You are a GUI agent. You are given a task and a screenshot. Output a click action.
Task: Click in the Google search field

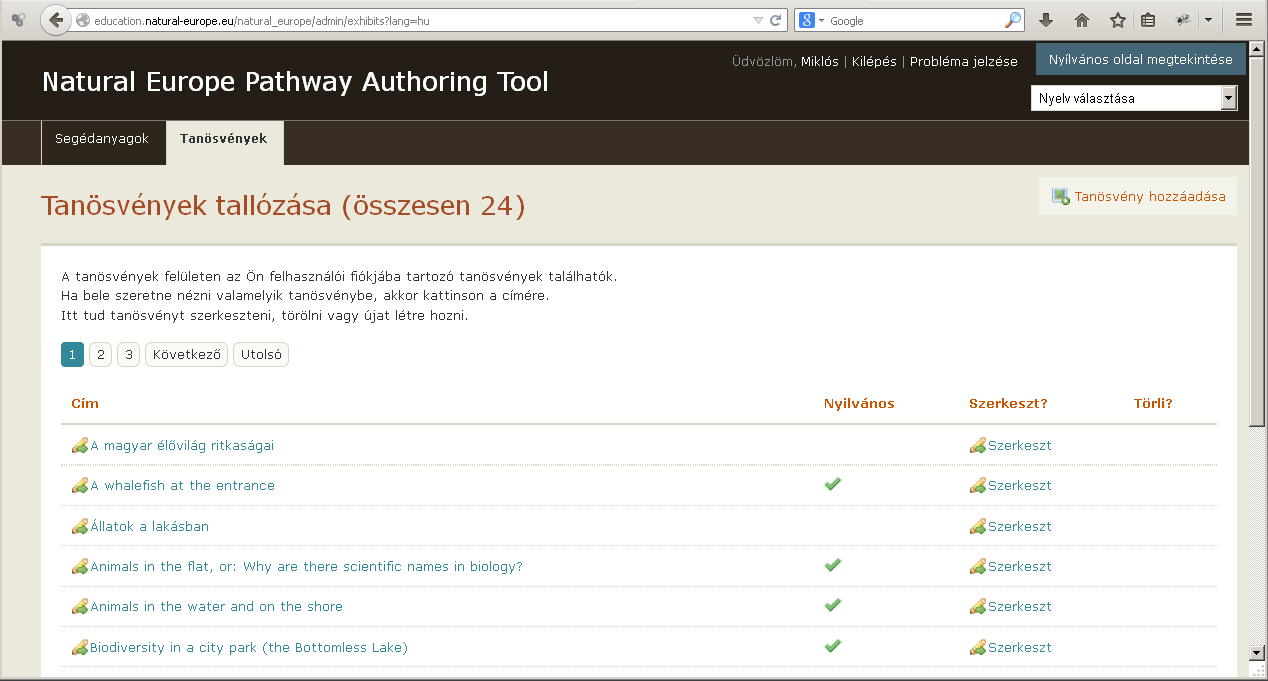pyautogui.click(x=915, y=20)
